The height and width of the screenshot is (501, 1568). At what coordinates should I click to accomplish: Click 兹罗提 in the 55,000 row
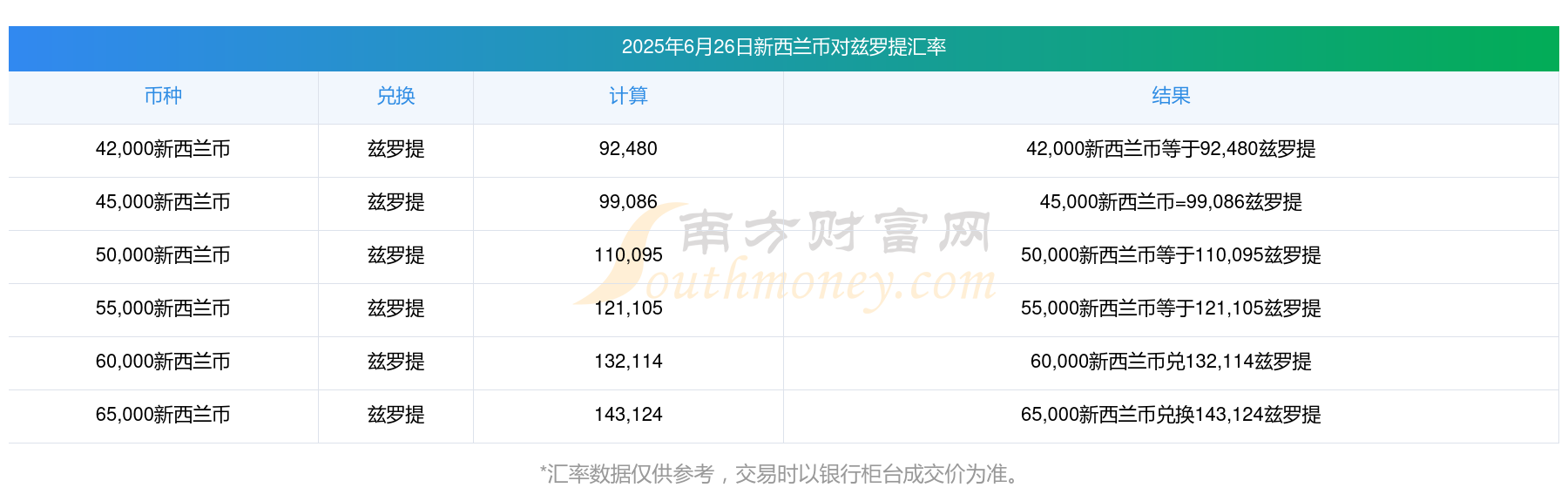[x=395, y=308]
